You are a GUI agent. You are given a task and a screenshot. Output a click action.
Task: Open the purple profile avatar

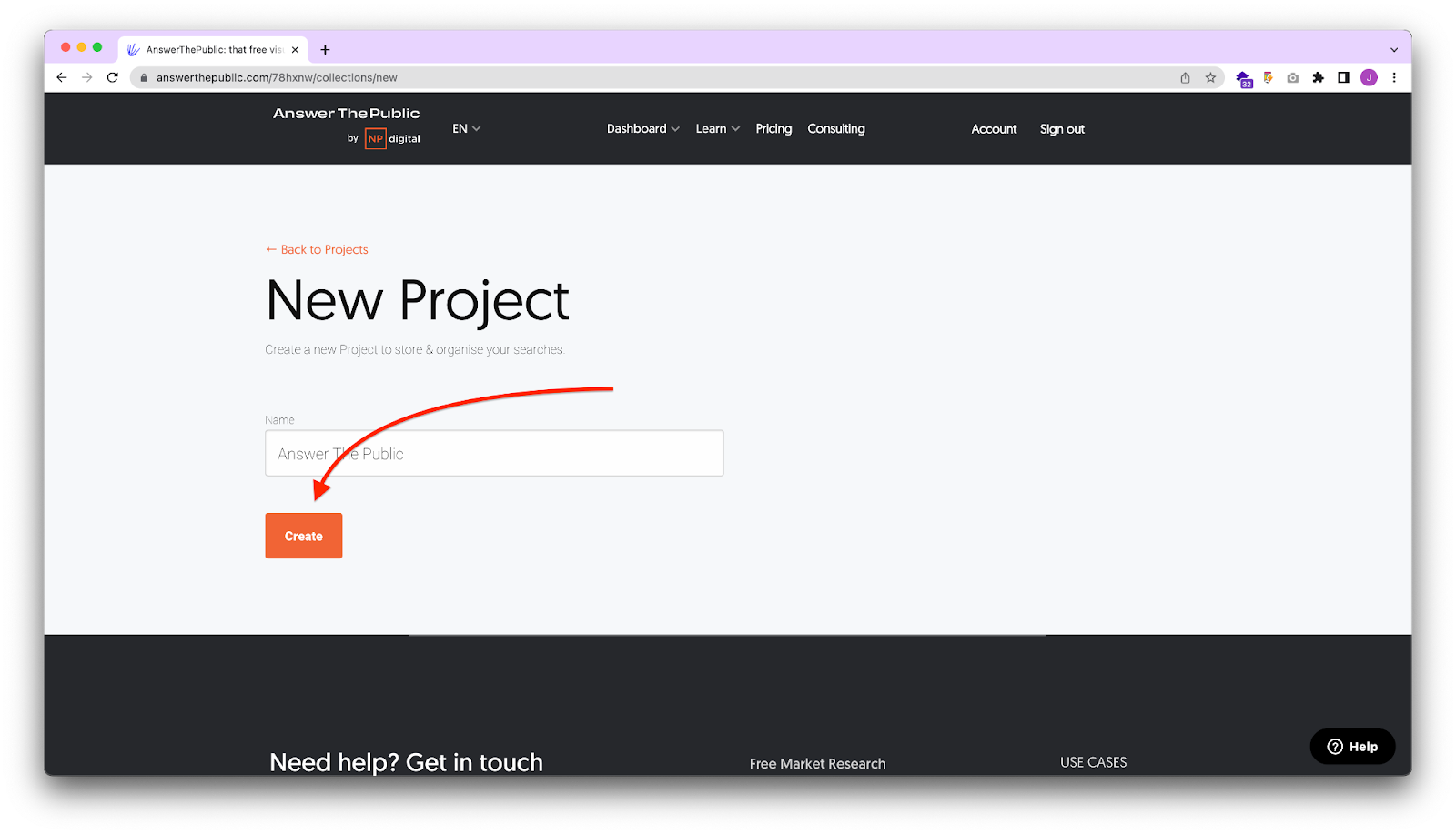[x=1369, y=78]
